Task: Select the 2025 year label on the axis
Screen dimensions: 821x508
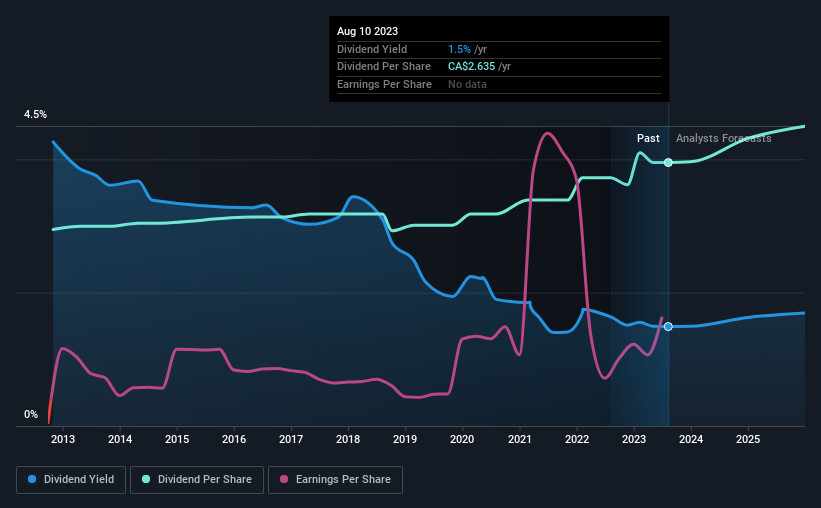Action: 748,439
